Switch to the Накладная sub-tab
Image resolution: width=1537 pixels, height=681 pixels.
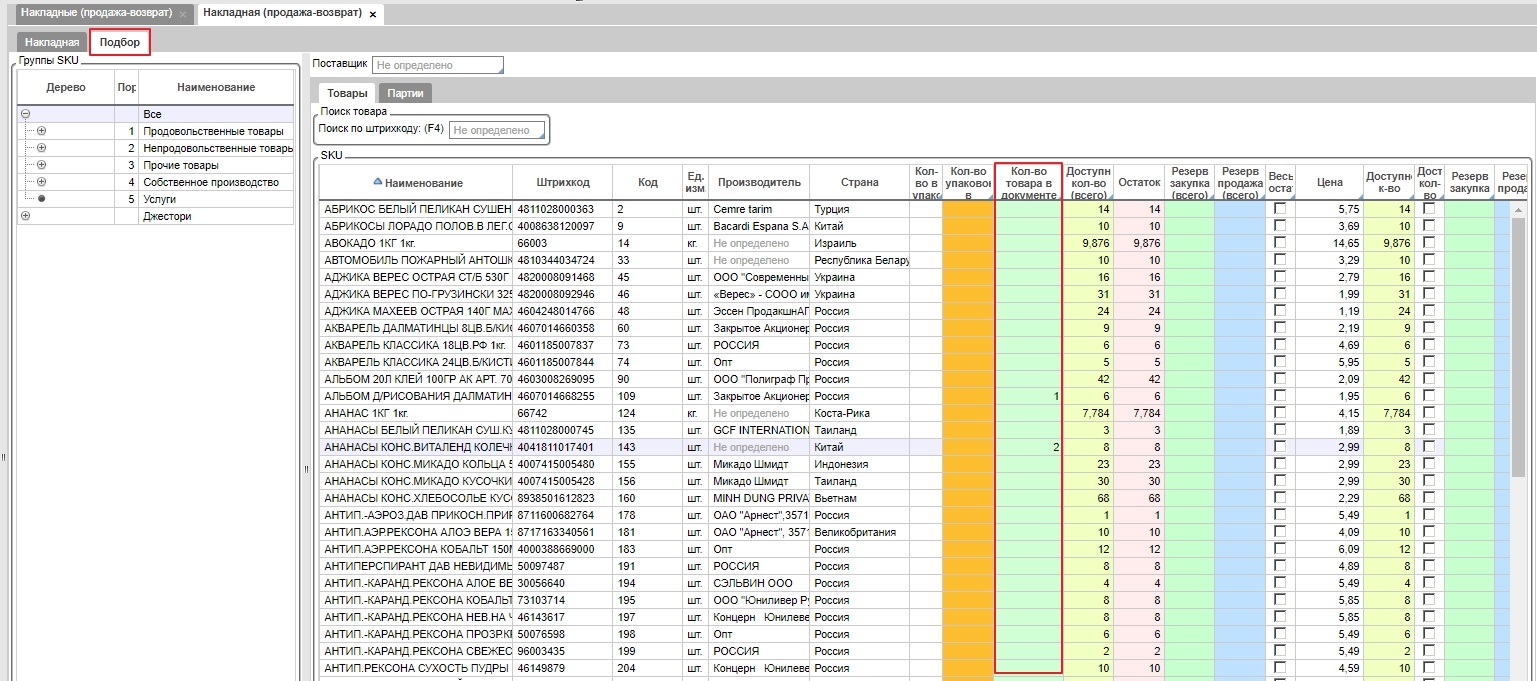[52, 42]
